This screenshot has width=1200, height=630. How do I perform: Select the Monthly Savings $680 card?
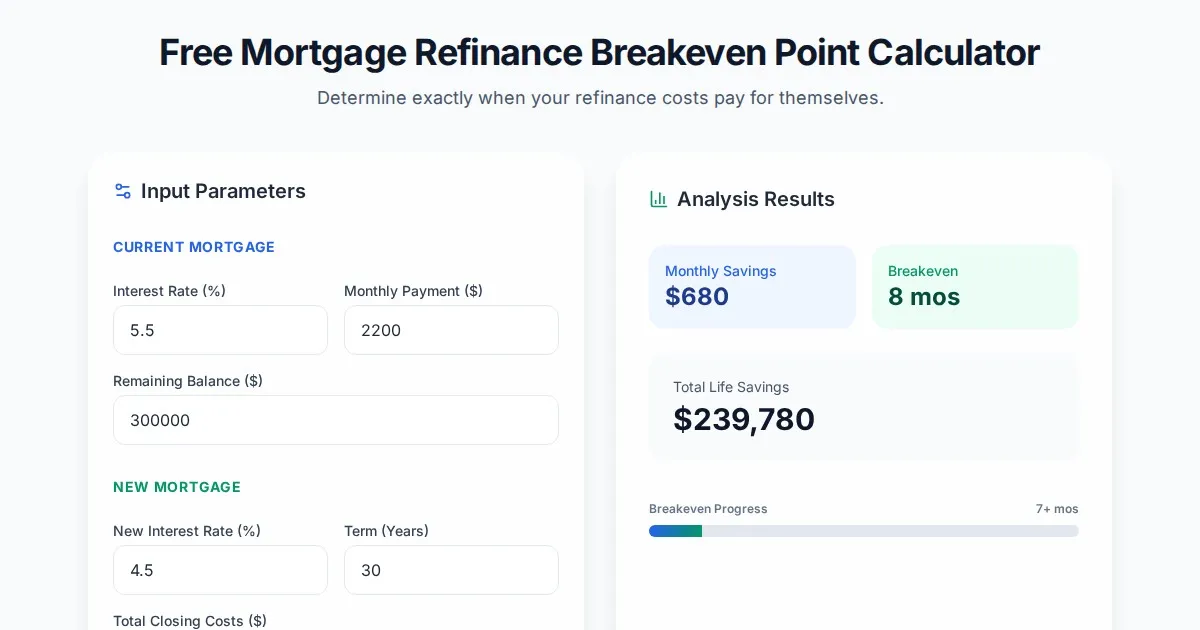pos(752,287)
